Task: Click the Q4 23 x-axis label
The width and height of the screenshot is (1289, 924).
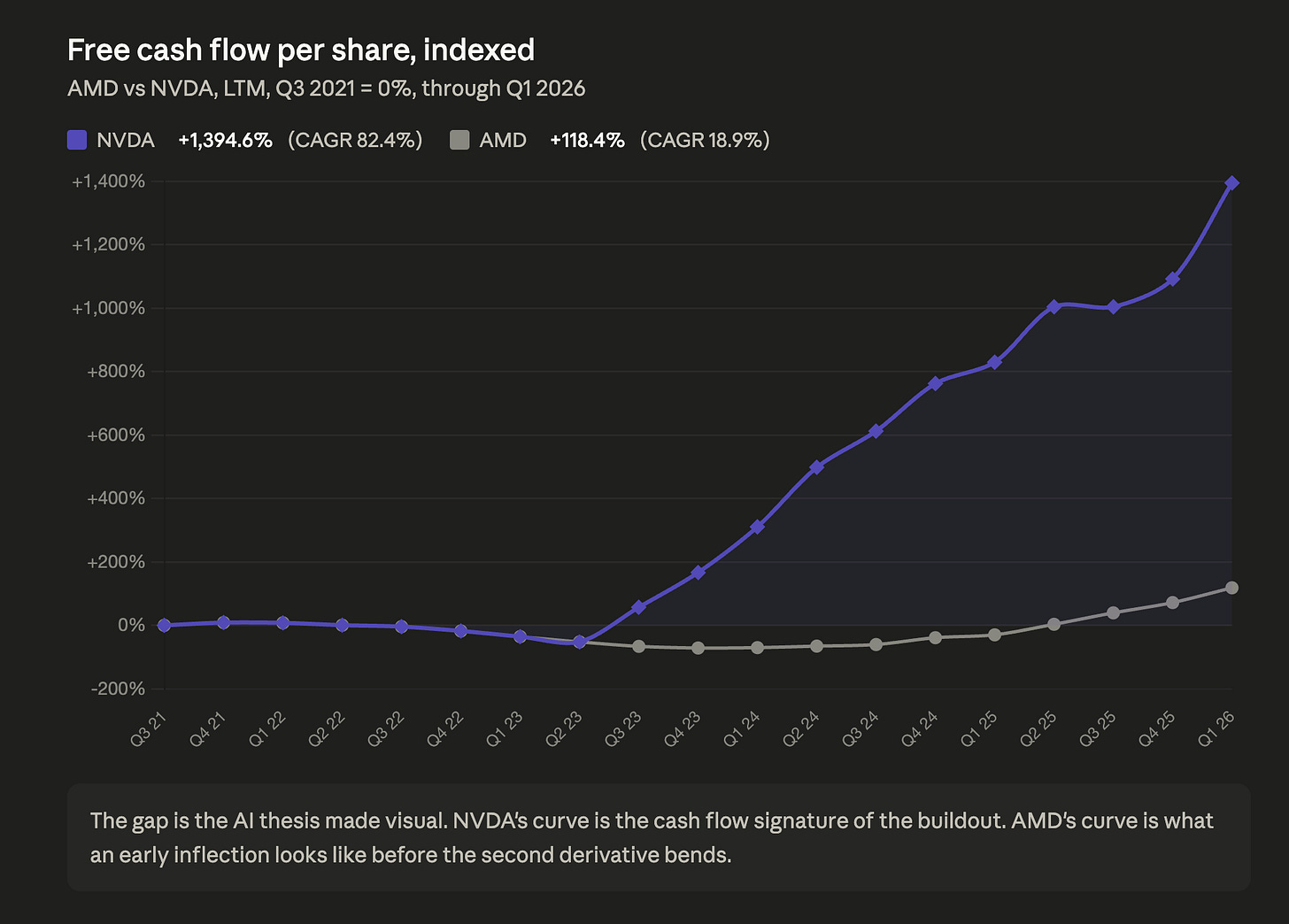Action: click(682, 728)
